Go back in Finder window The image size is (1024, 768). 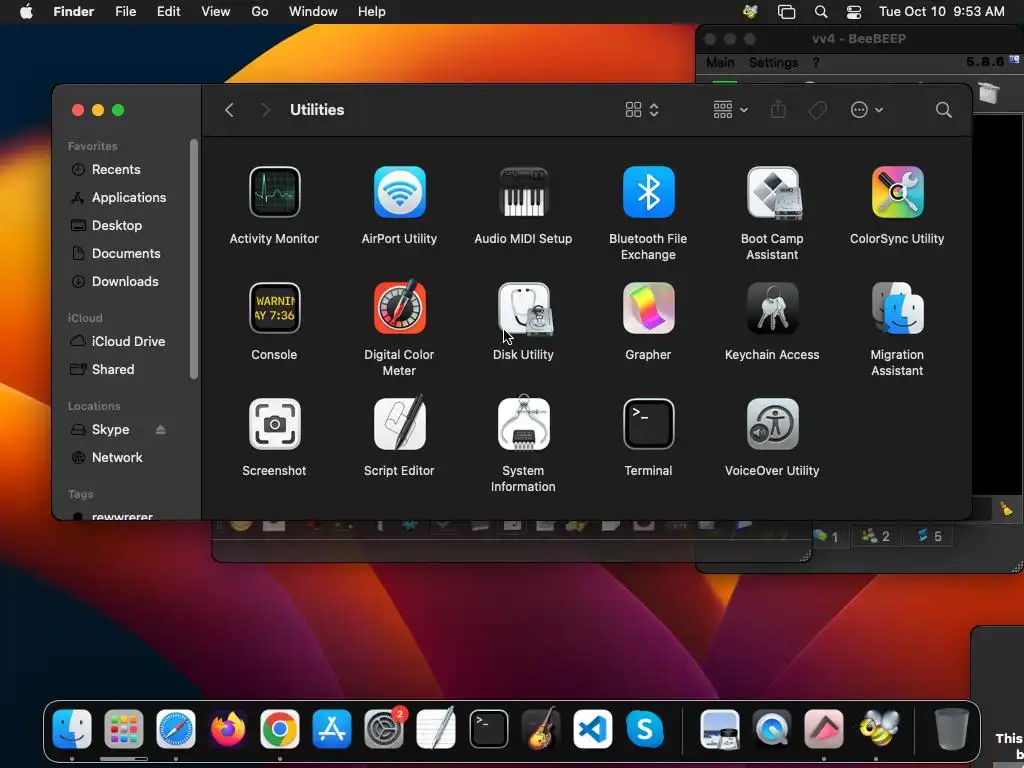(229, 110)
